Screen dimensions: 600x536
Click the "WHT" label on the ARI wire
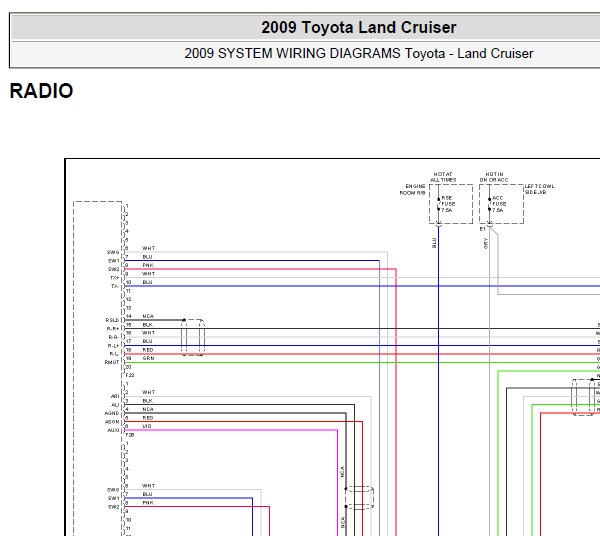point(148,393)
